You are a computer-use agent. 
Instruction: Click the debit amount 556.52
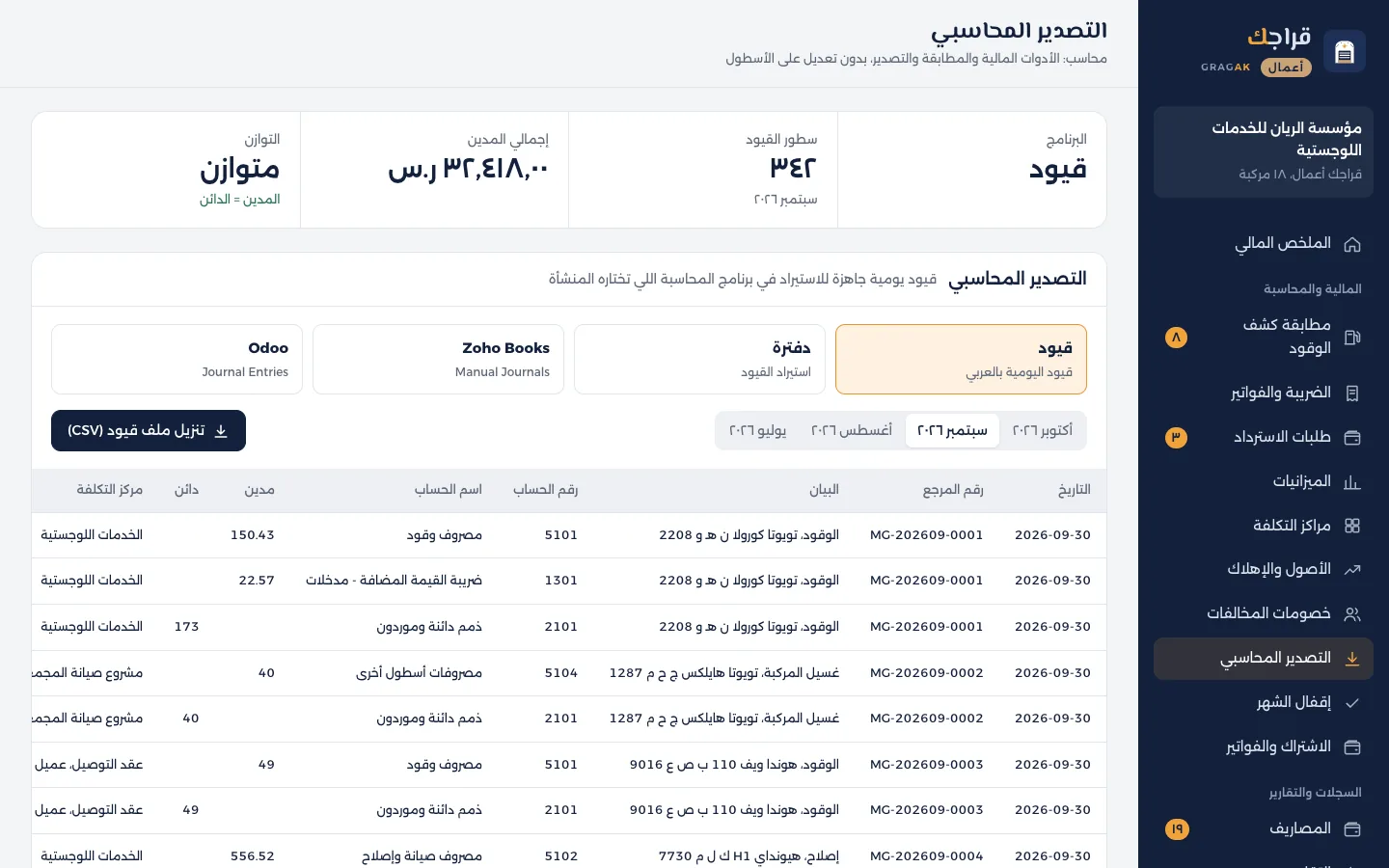point(253,856)
